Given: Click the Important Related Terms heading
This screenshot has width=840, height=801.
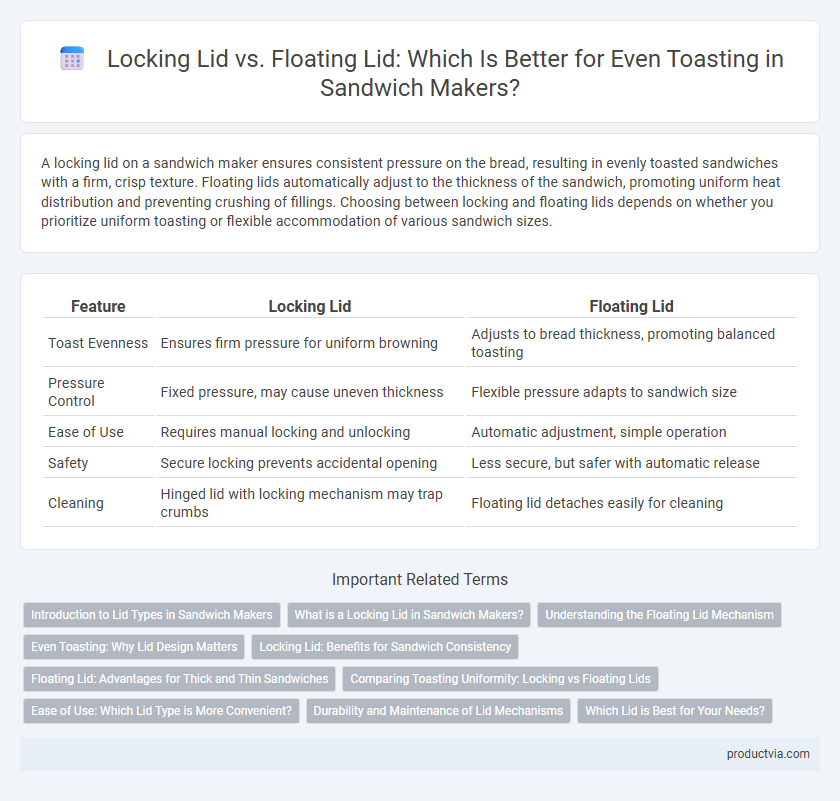Looking at the screenshot, I should (420, 579).
